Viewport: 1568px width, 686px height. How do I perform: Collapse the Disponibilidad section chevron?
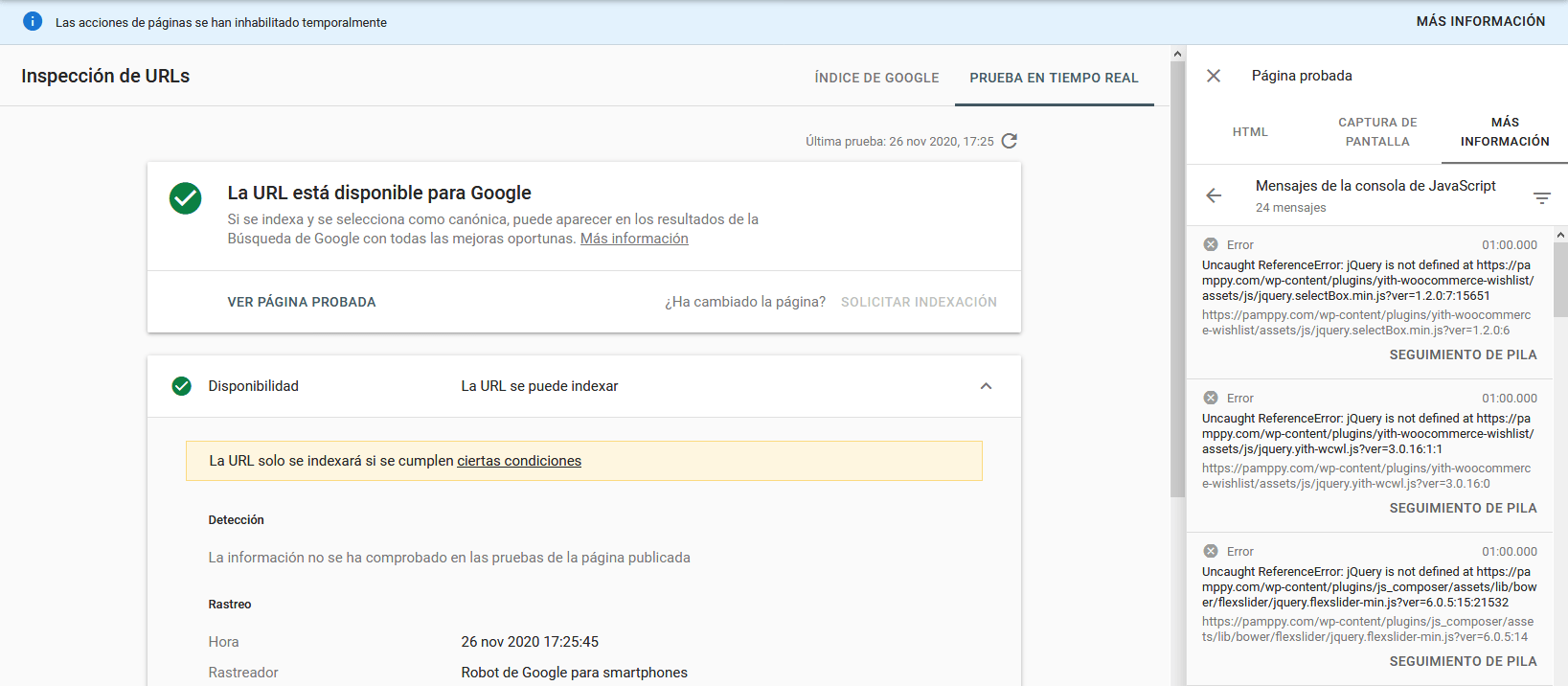tap(986, 386)
